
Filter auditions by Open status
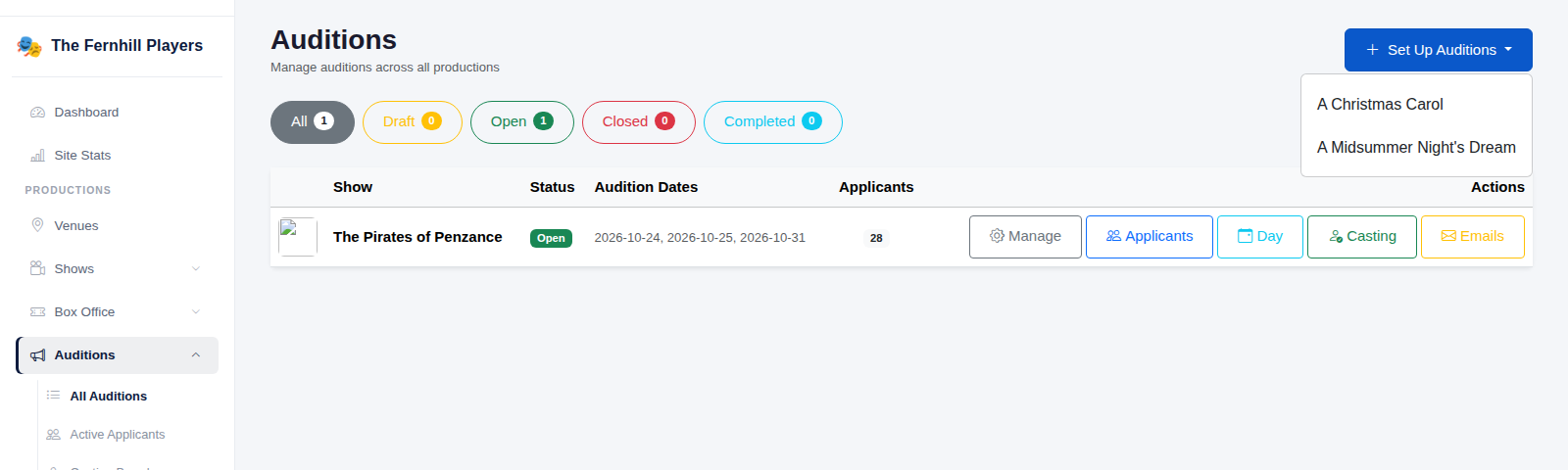click(522, 122)
